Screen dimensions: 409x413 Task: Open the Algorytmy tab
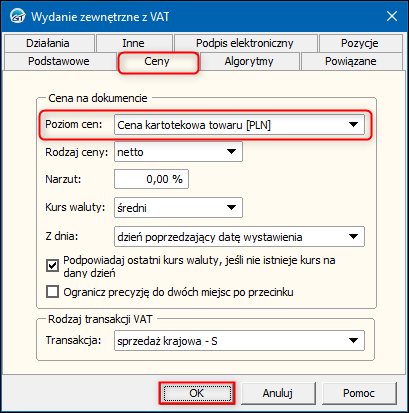pos(249,61)
